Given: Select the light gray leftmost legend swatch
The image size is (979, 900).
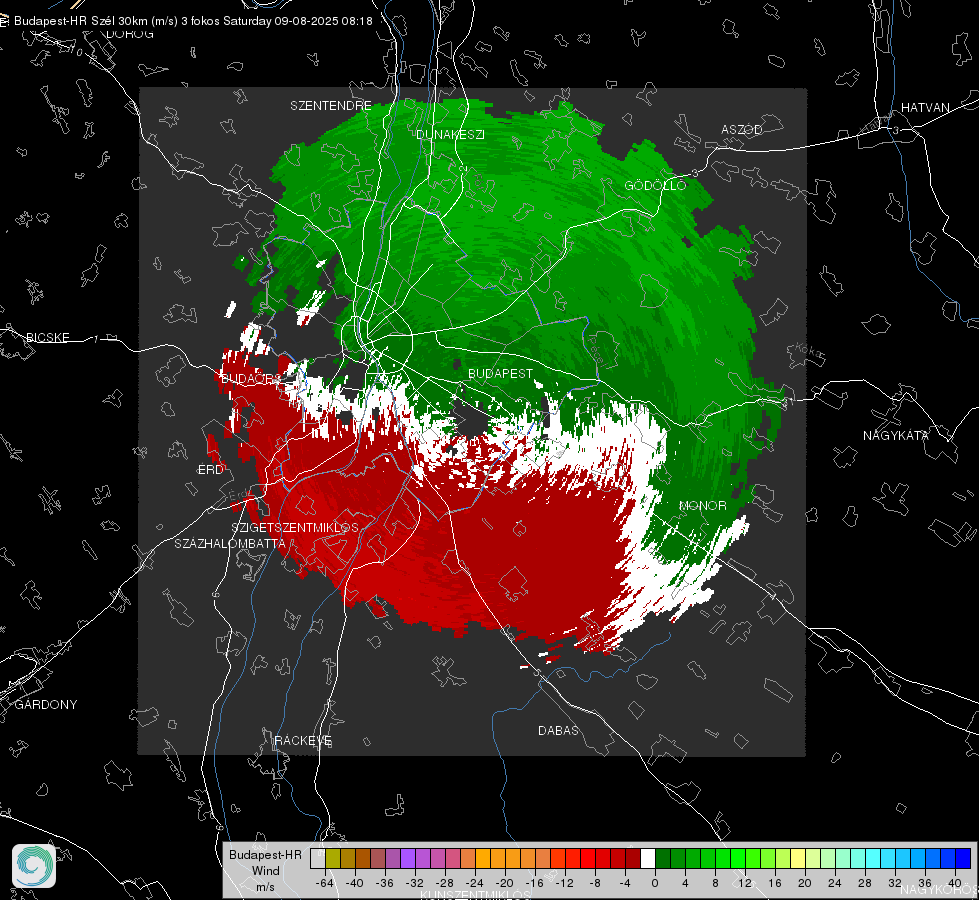Looking at the screenshot, I should coord(318,858).
